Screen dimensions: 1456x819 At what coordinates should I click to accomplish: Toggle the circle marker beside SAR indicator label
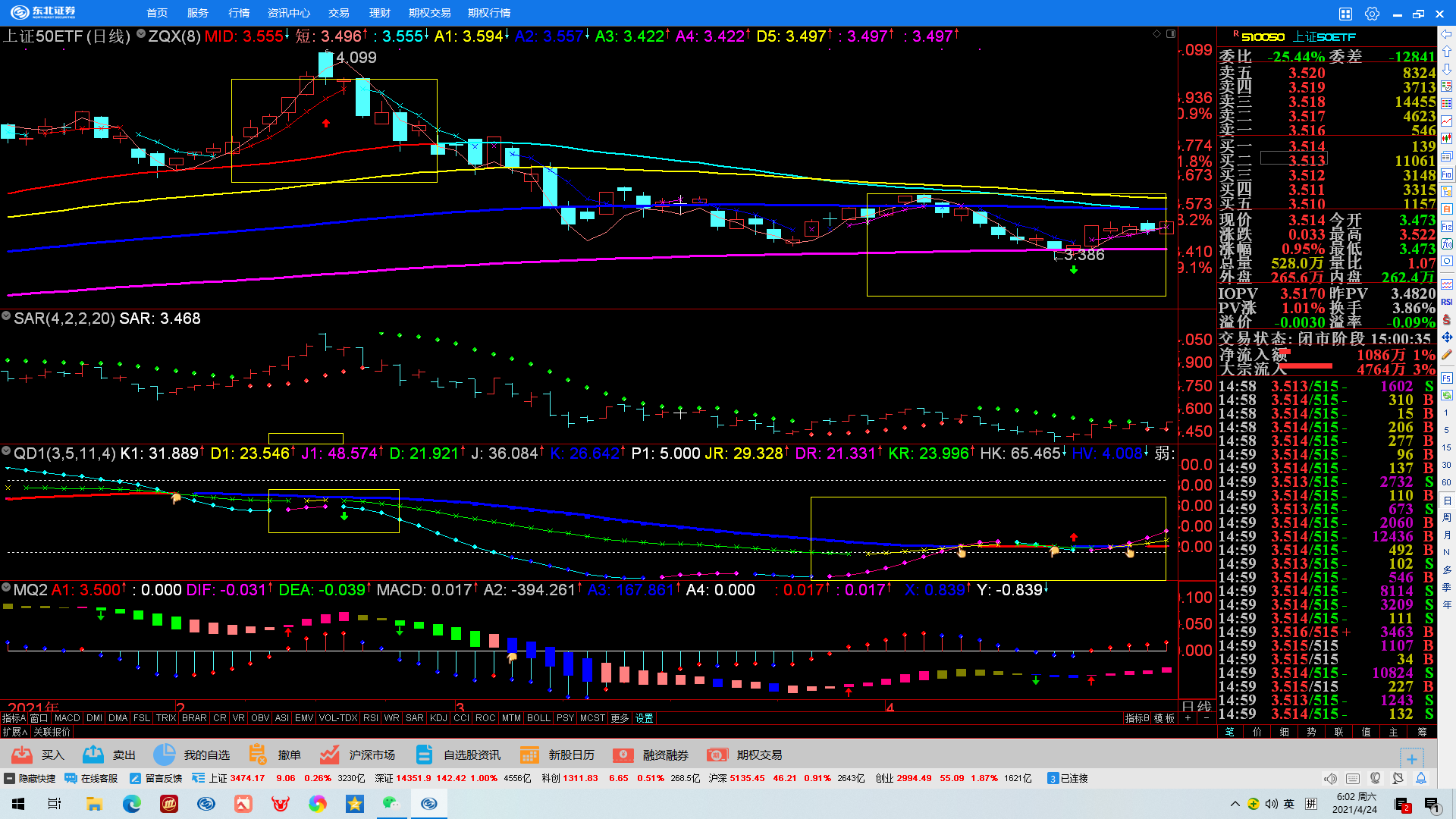6,316
